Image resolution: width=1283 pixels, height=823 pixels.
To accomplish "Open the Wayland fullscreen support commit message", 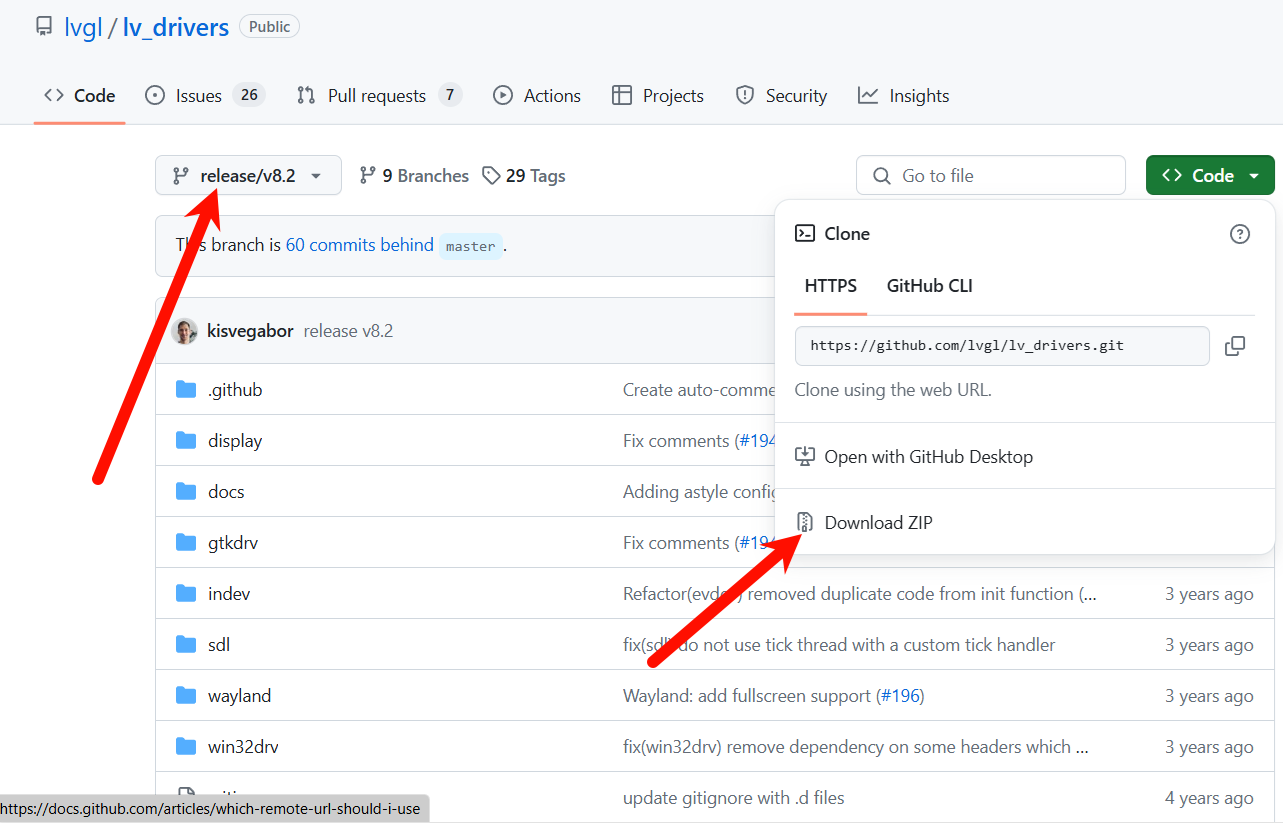I will coord(747,696).
